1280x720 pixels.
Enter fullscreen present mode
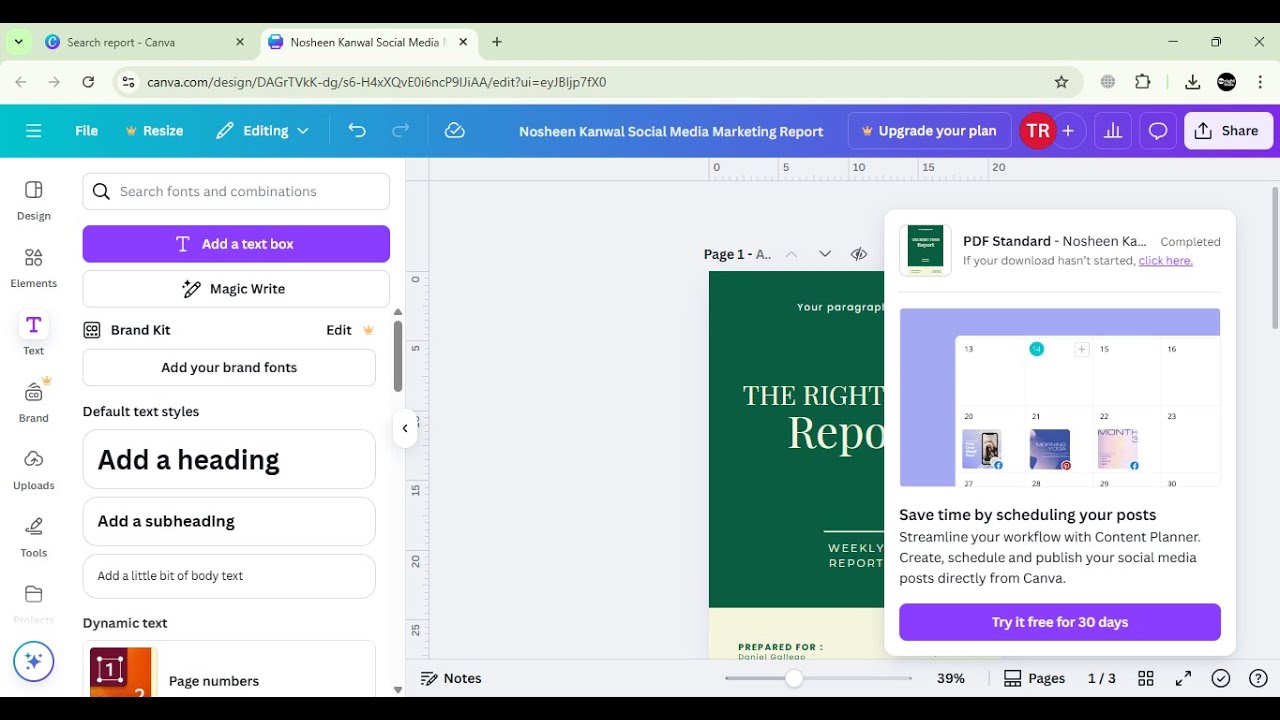coord(1183,678)
